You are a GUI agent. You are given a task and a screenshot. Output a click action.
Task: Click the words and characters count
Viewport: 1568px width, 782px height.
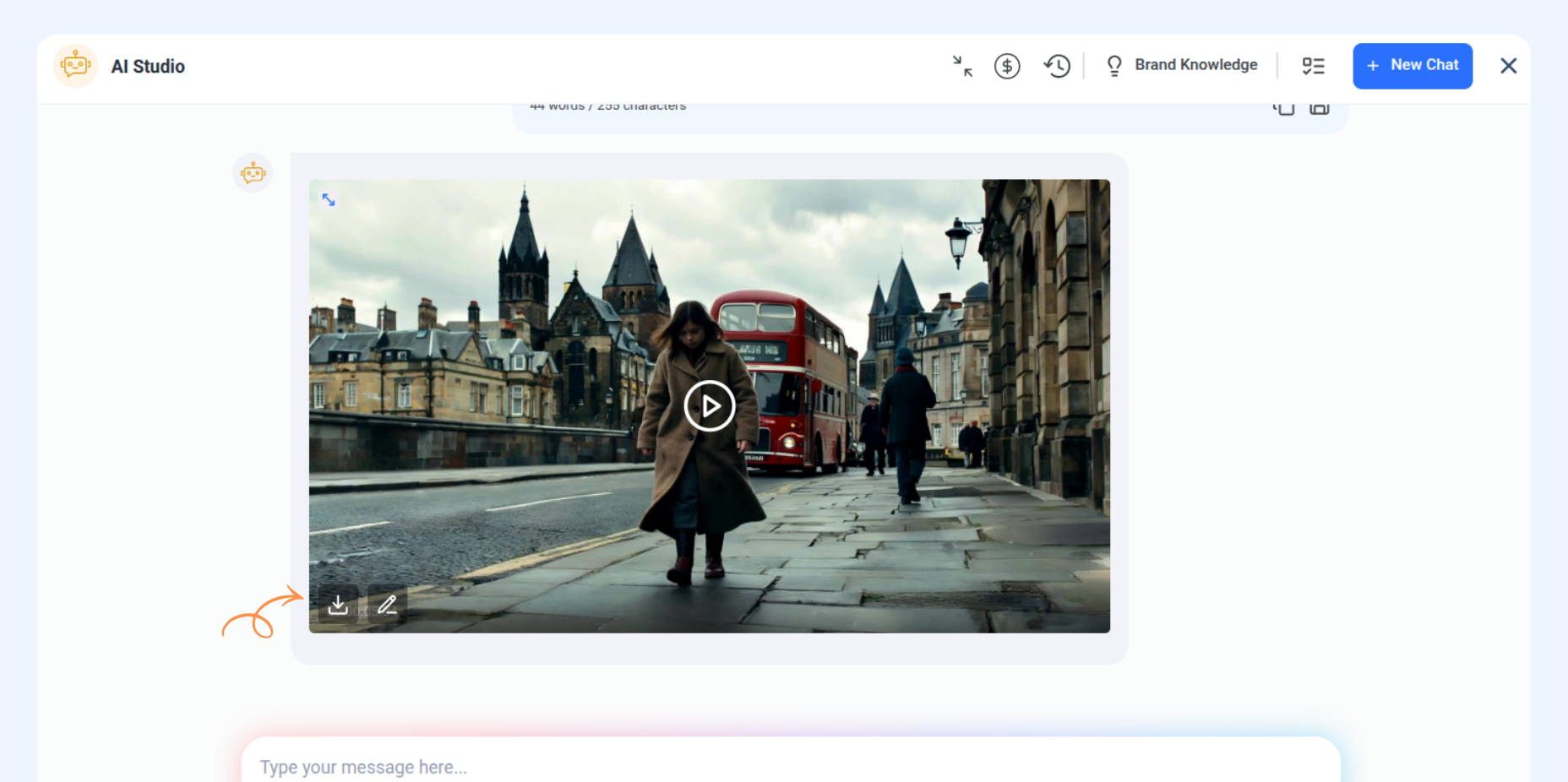click(x=607, y=107)
